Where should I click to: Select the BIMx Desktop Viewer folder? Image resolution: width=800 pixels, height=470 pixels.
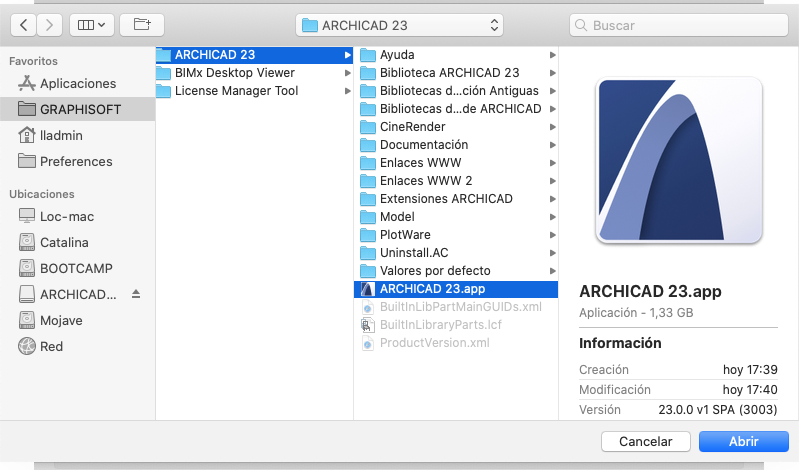[x=254, y=72]
